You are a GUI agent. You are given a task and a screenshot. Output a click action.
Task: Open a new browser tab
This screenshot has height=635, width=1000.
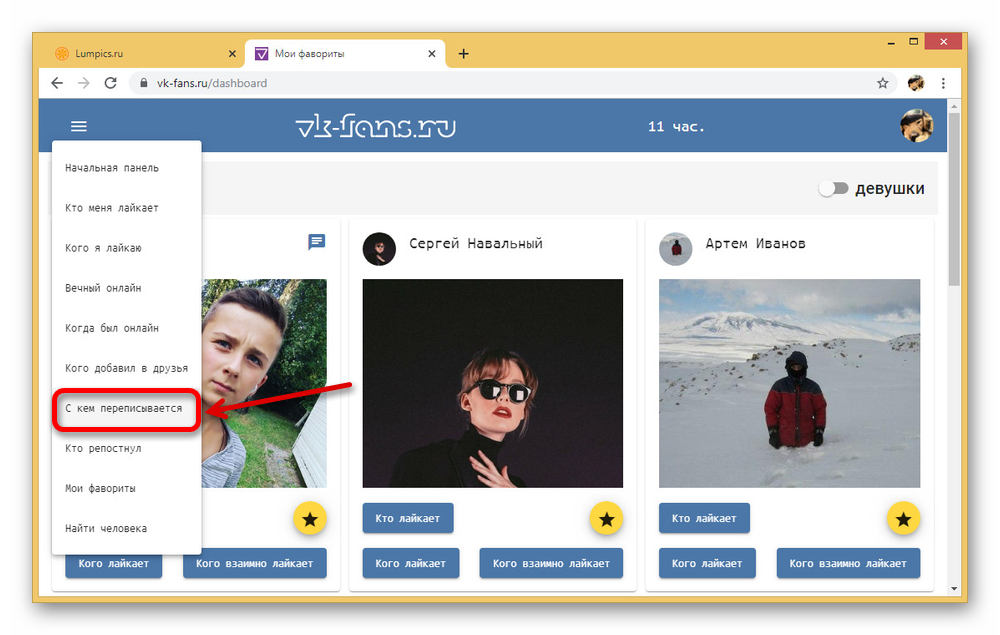(x=464, y=54)
